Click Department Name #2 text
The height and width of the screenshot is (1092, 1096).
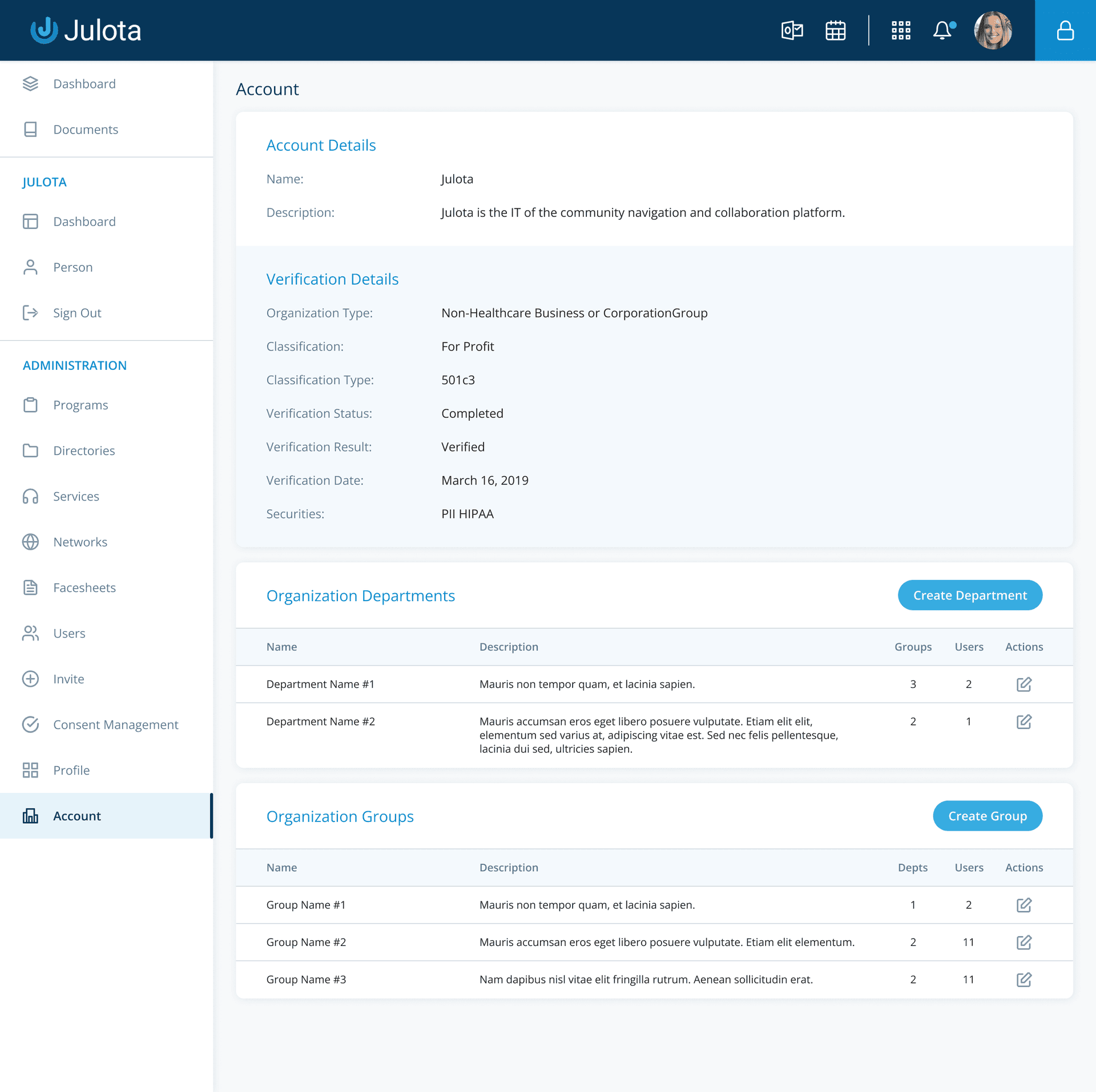(320, 722)
